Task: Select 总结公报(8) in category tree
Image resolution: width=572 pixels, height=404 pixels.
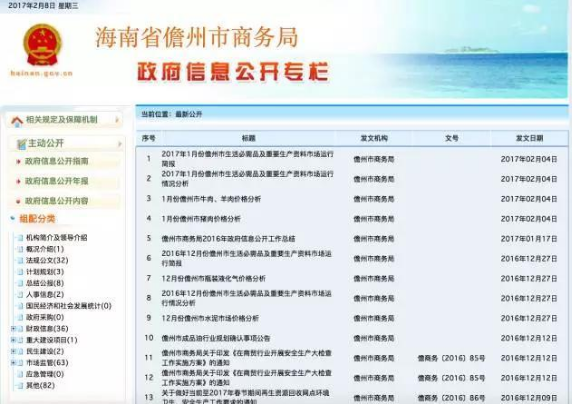Action: pyautogui.click(x=45, y=283)
